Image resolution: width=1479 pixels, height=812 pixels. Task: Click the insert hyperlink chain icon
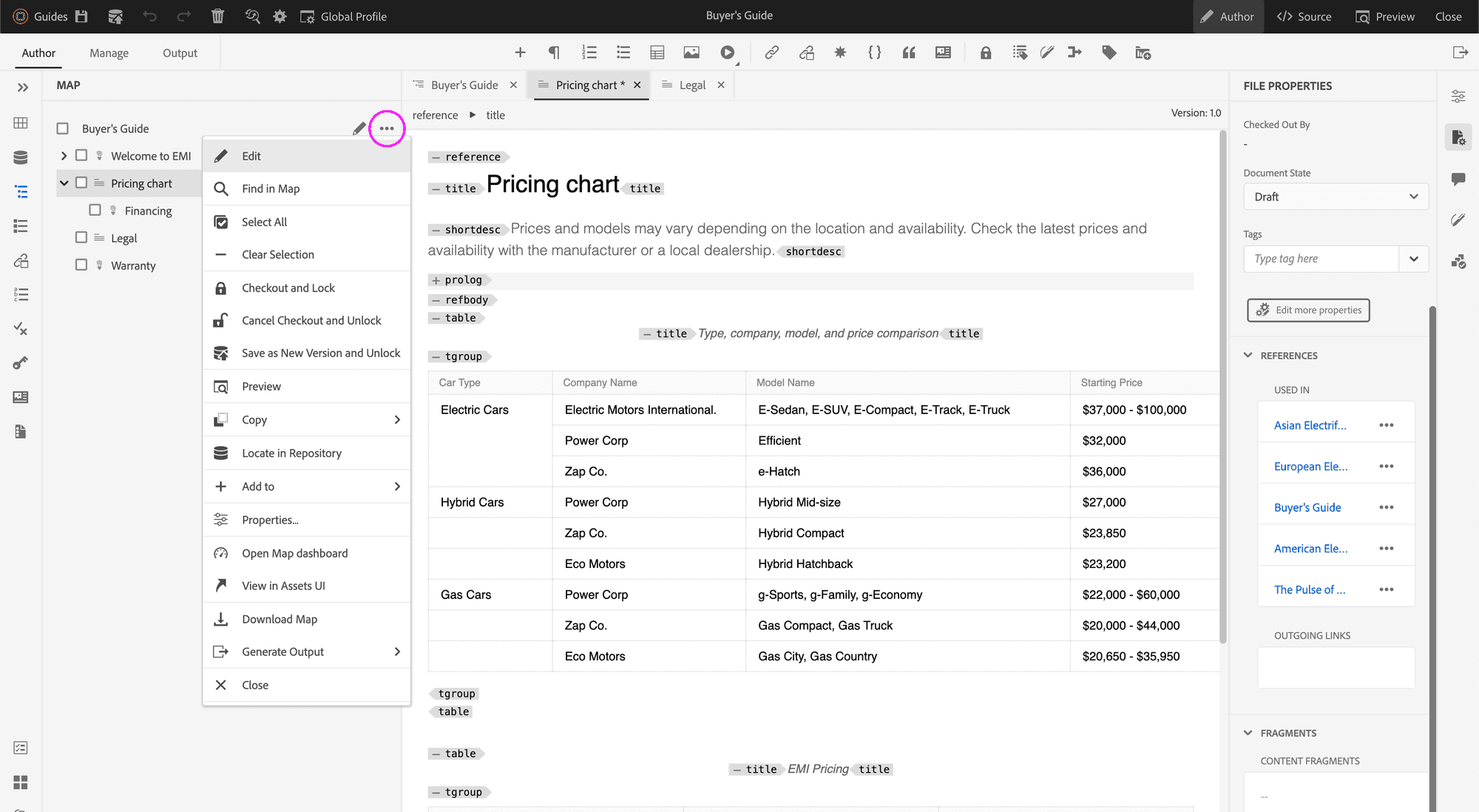tap(771, 53)
